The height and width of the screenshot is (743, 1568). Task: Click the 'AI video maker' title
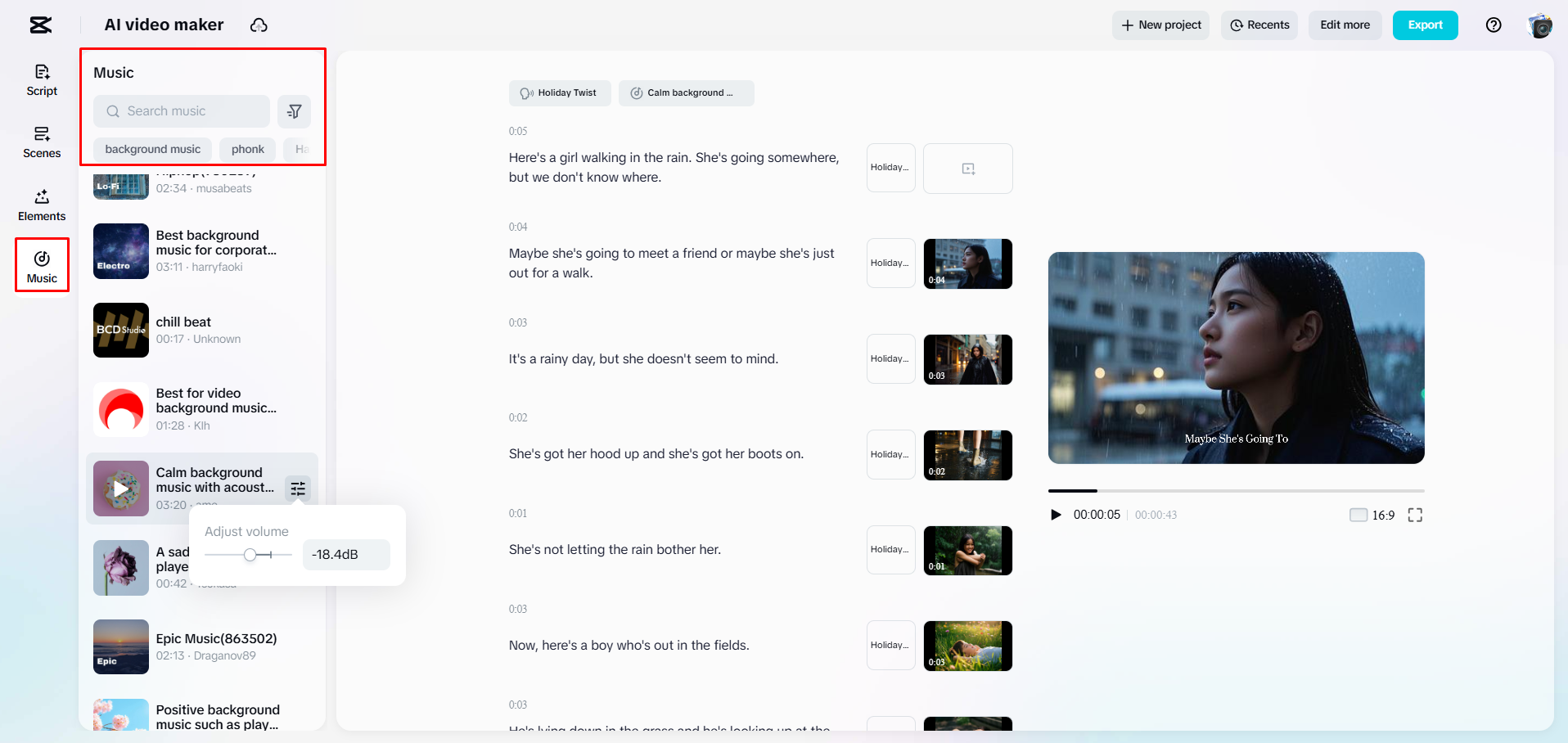(x=164, y=25)
